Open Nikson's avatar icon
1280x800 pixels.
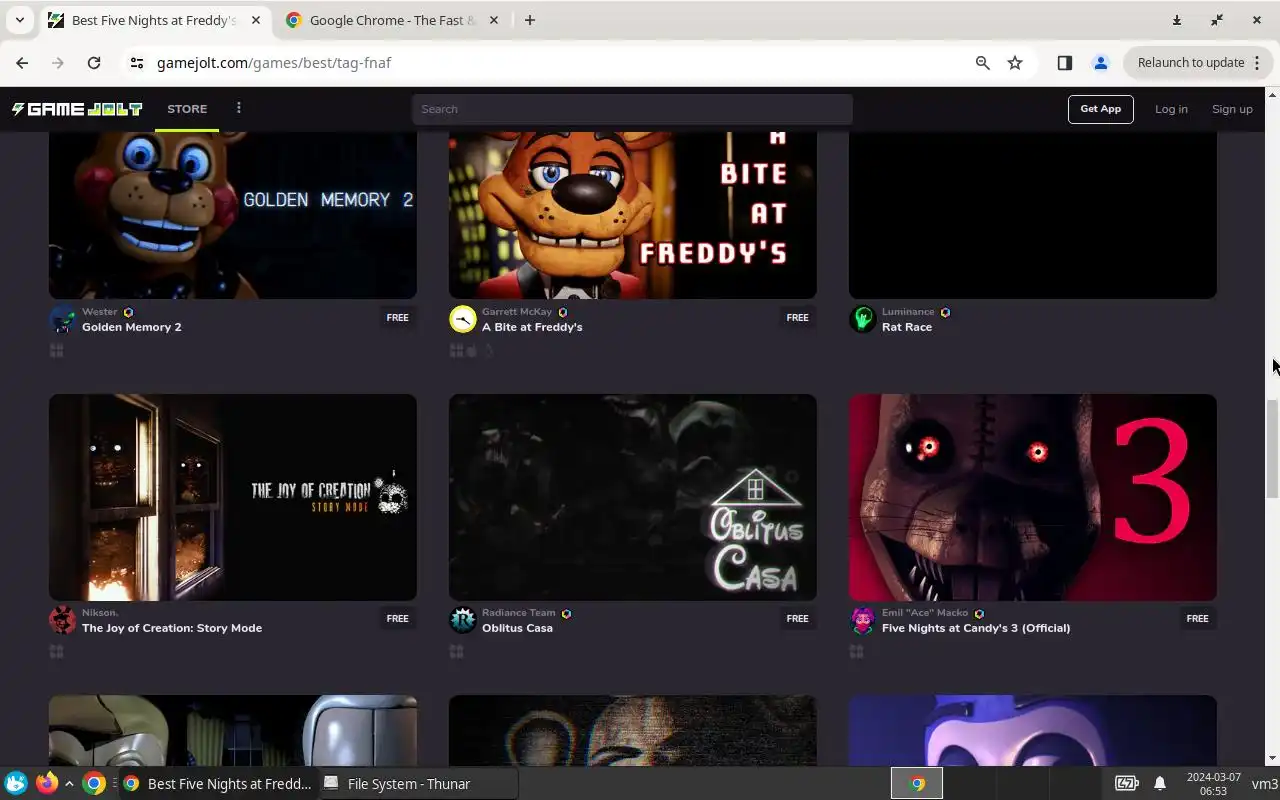coord(63,620)
